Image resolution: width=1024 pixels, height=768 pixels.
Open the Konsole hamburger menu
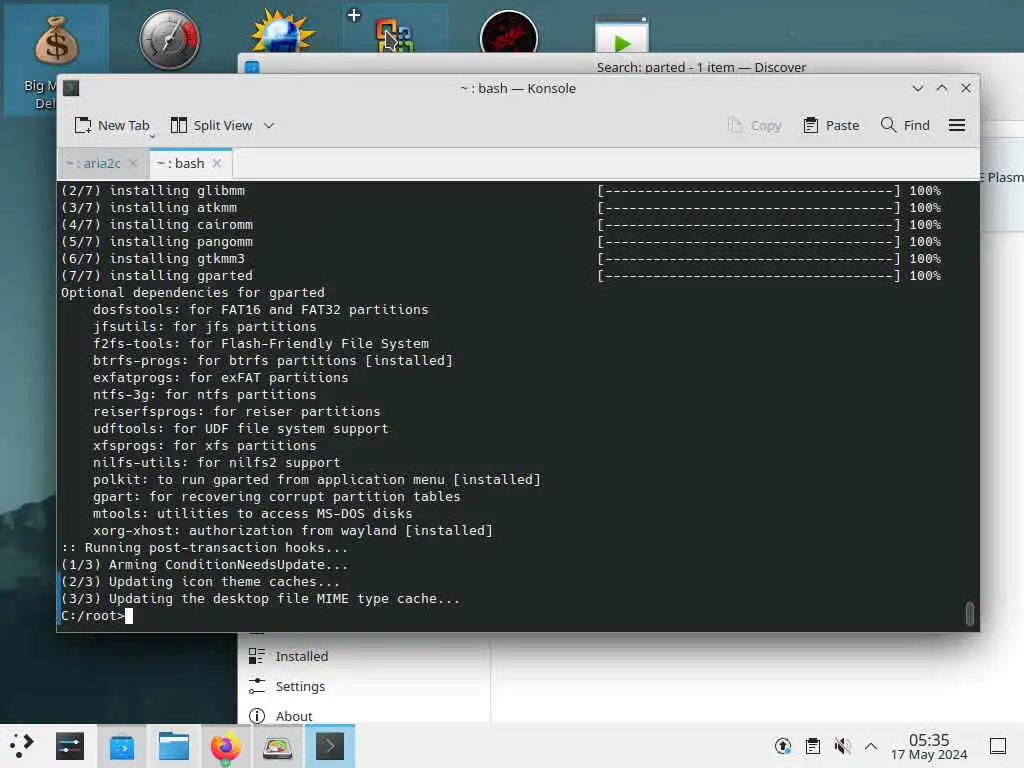point(957,125)
